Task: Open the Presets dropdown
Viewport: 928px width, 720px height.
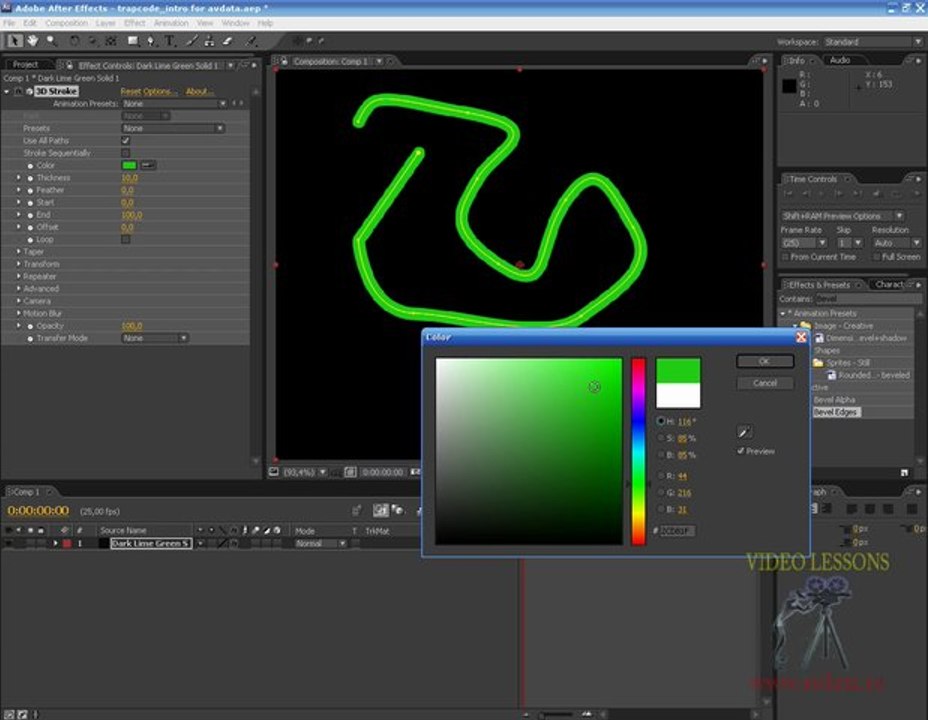Action: [x=173, y=128]
